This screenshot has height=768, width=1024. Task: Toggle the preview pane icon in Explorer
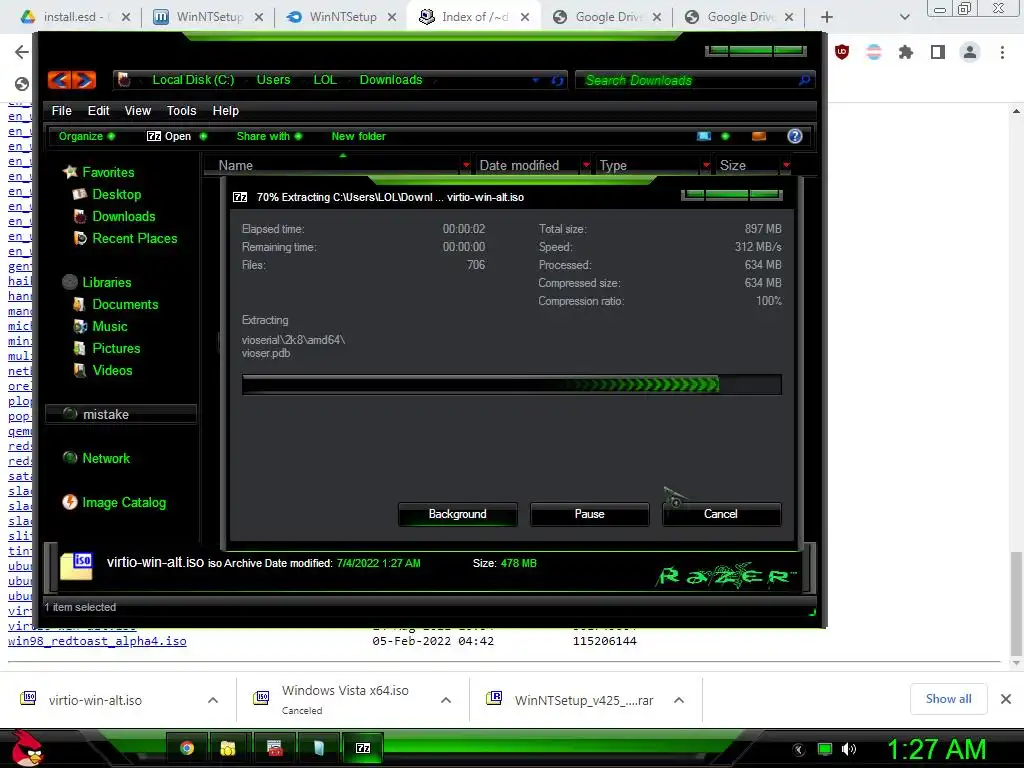coord(759,136)
